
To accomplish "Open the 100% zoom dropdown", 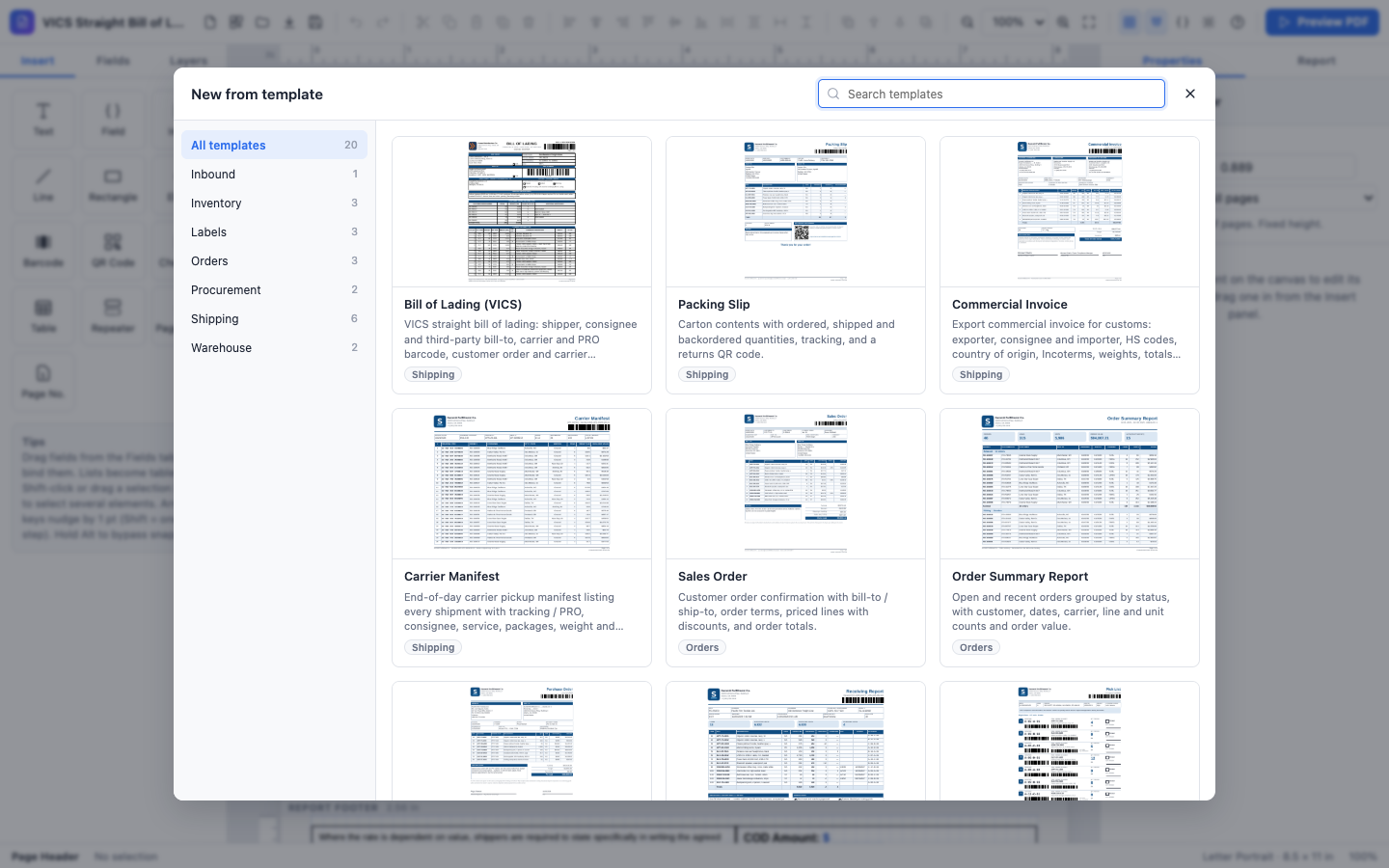I will tap(1019, 21).
